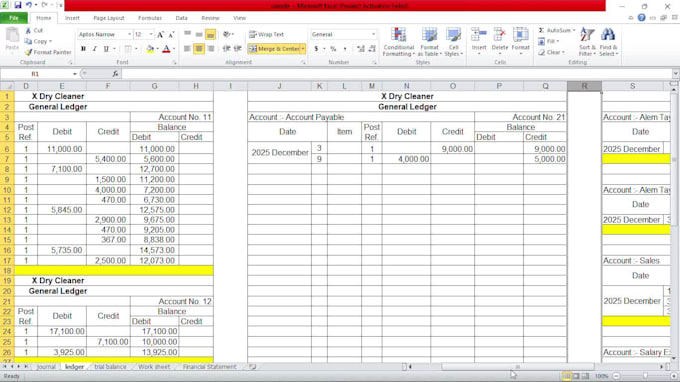Decrease font size with the small A icon
Screen dimensions: 680x382
171,34
